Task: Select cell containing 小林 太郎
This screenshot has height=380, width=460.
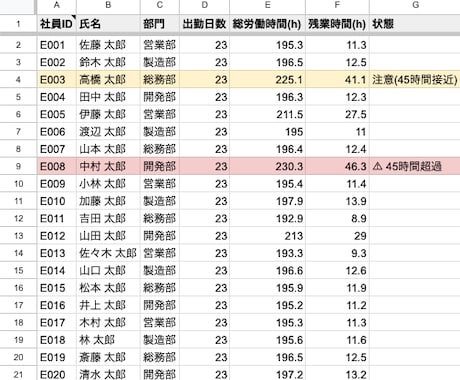Action: [x=108, y=183]
